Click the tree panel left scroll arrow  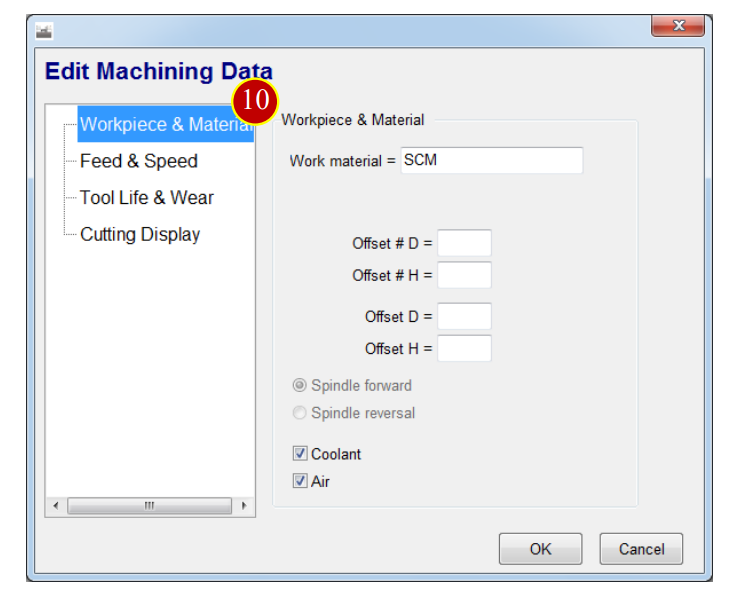[56, 506]
